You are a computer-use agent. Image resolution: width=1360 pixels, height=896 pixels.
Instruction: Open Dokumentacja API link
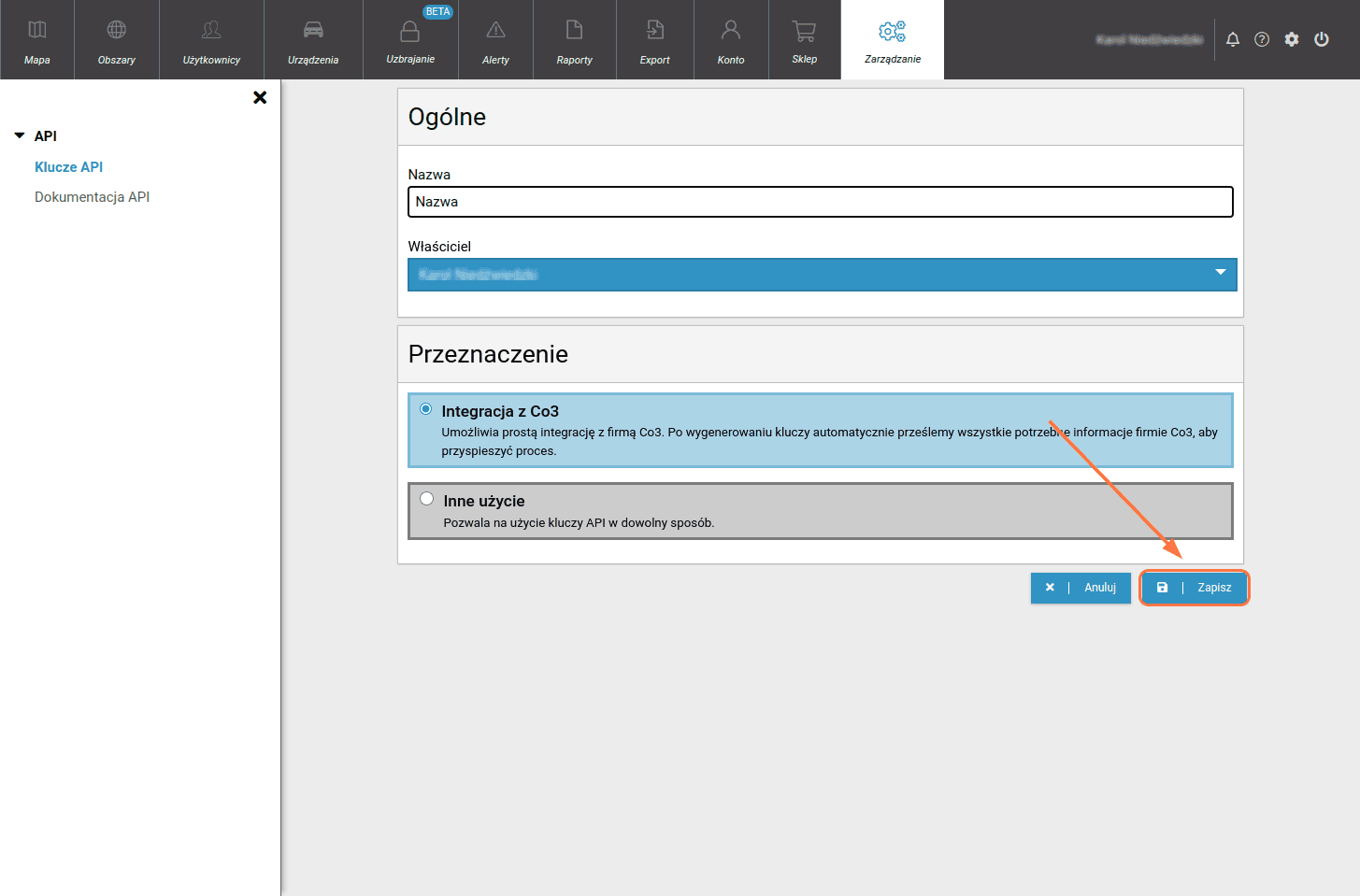pyautogui.click(x=92, y=197)
